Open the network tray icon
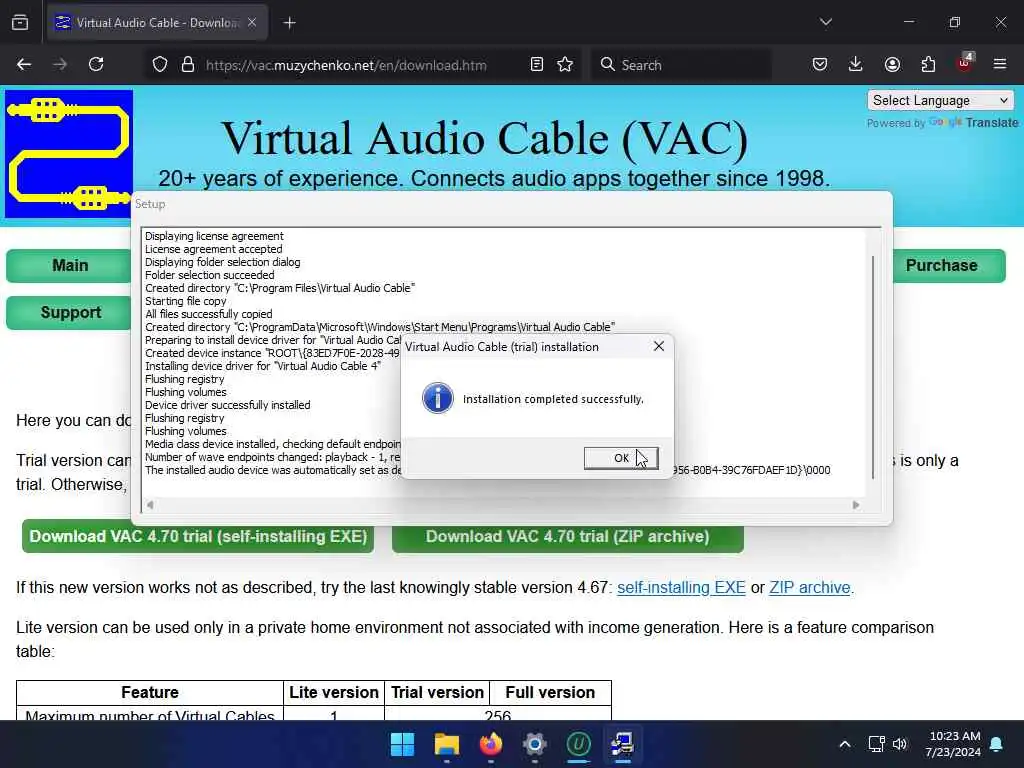This screenshot has width=1024, height=768. coord(876,744)
